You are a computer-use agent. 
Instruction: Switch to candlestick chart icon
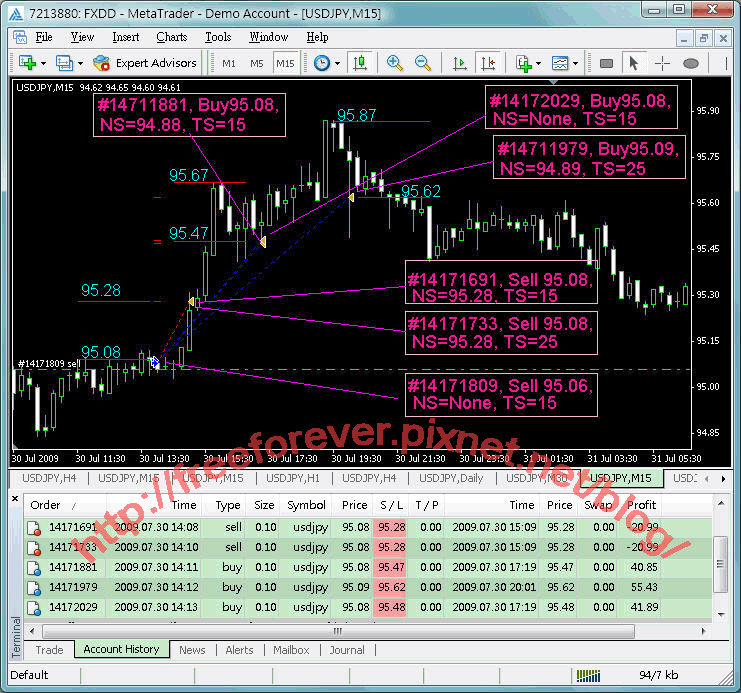tap(360, 63)
